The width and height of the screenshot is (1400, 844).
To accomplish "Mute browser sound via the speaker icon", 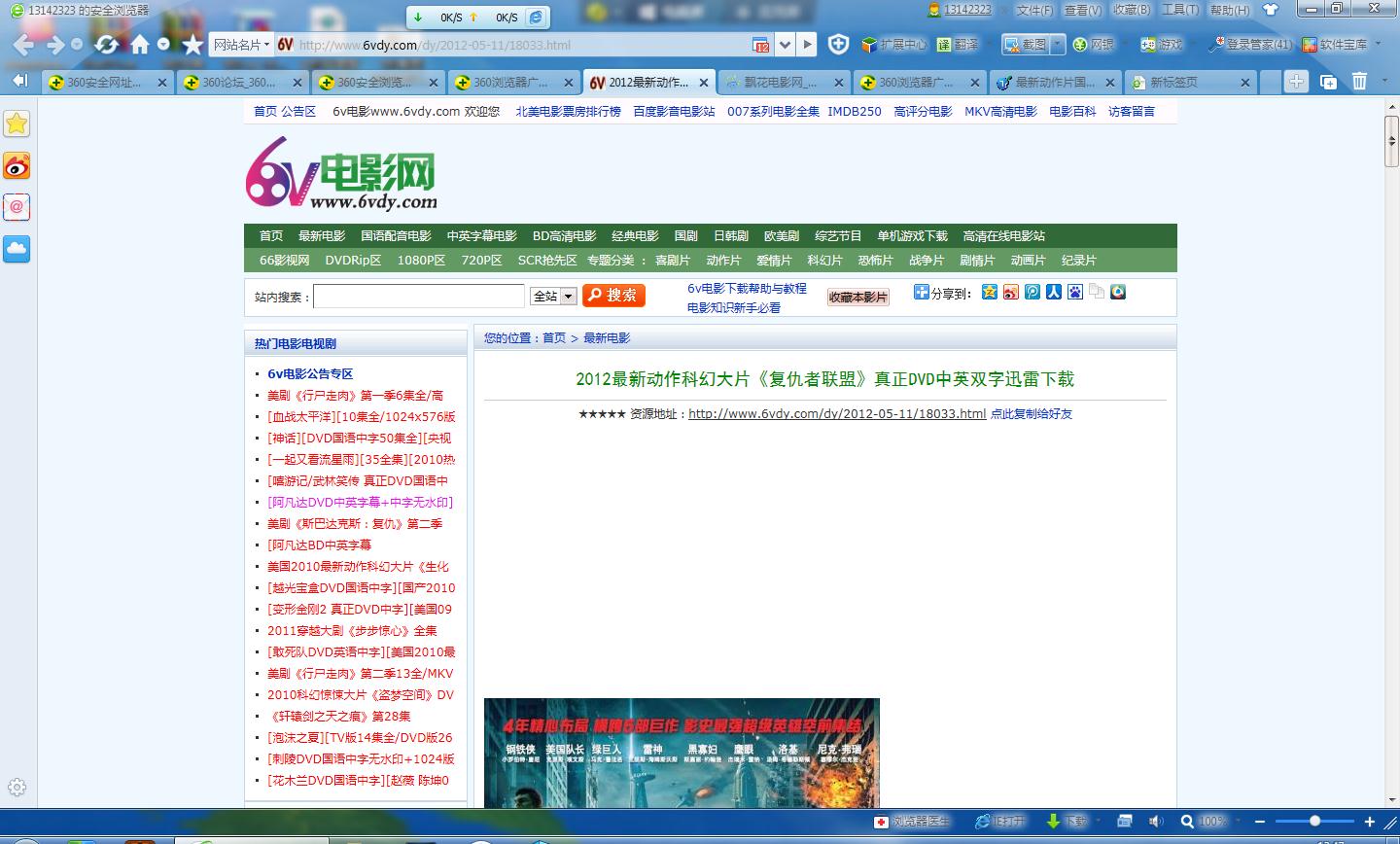I will (1155, 822).
